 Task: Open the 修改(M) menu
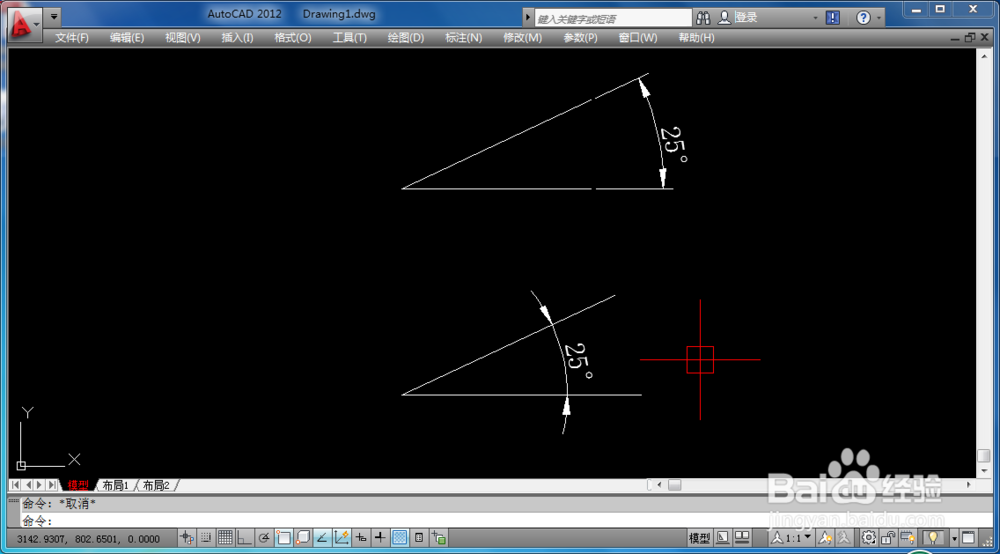pyautogui.click(x=522, y=38)
